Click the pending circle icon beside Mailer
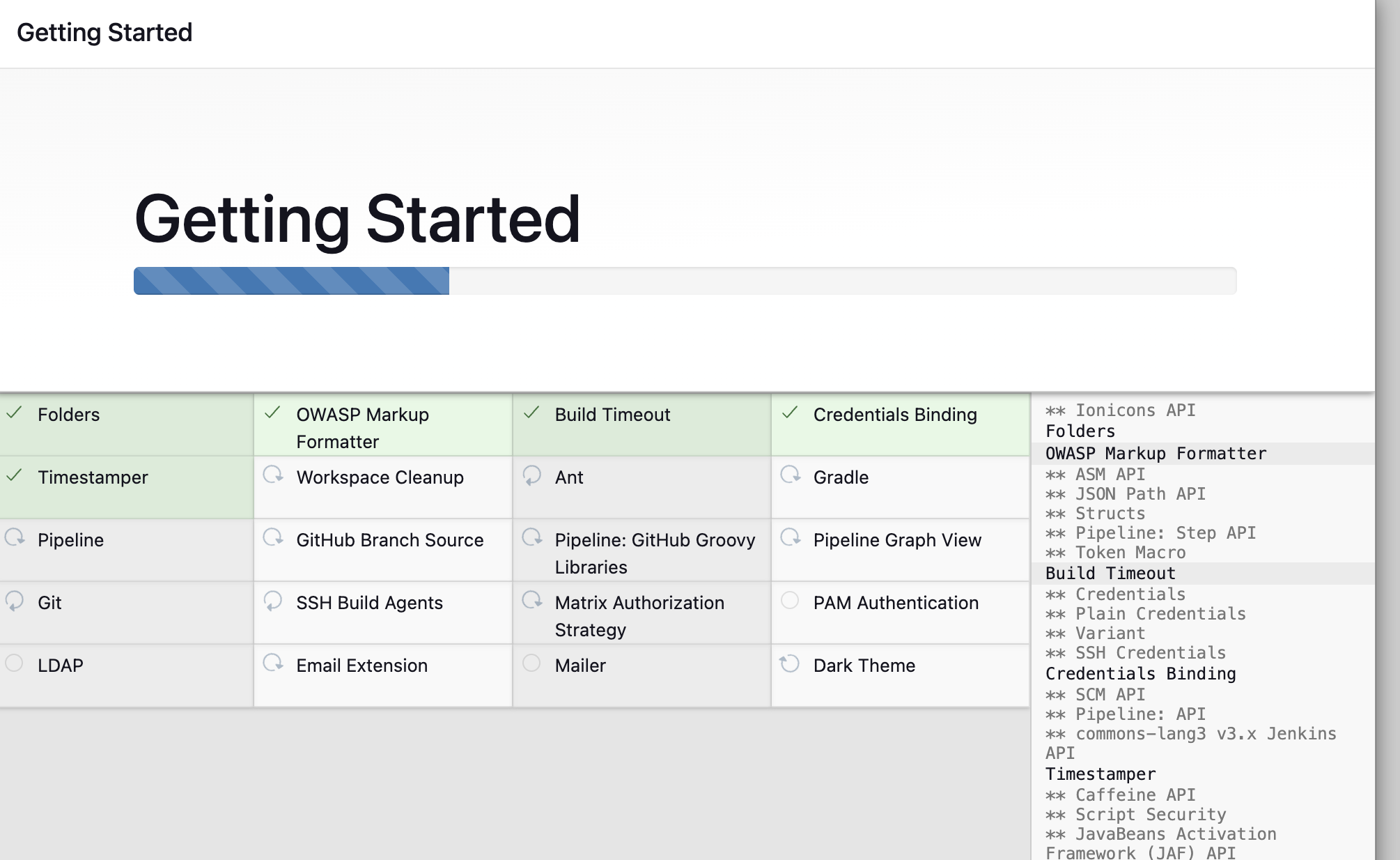This screenshot has height=860, width=1400. [x=531, y=663]
